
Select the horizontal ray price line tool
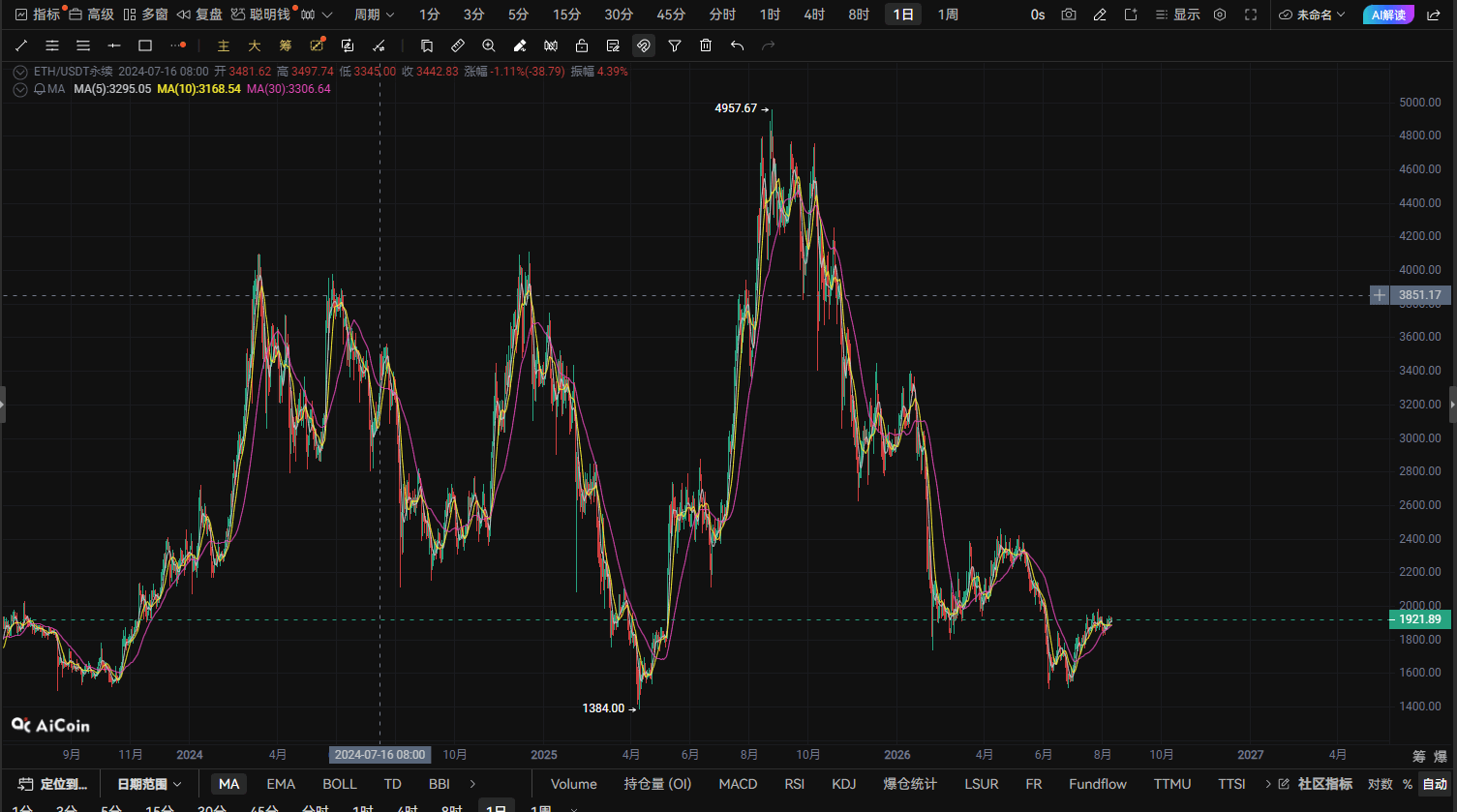click(x=114, y=45)
